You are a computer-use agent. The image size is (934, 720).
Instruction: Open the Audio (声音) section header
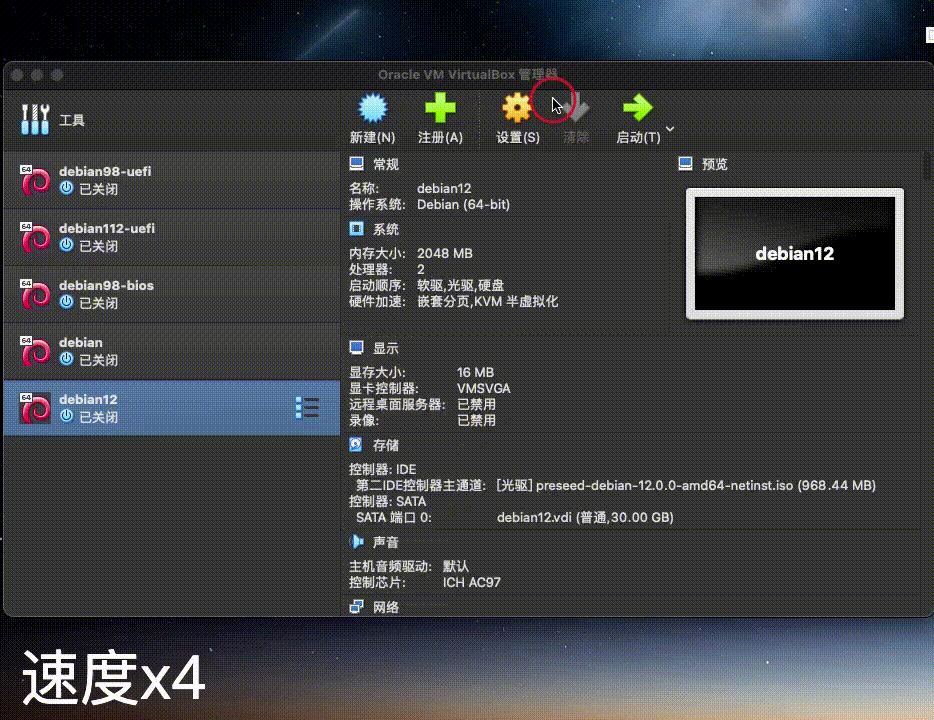coord(385,543)
